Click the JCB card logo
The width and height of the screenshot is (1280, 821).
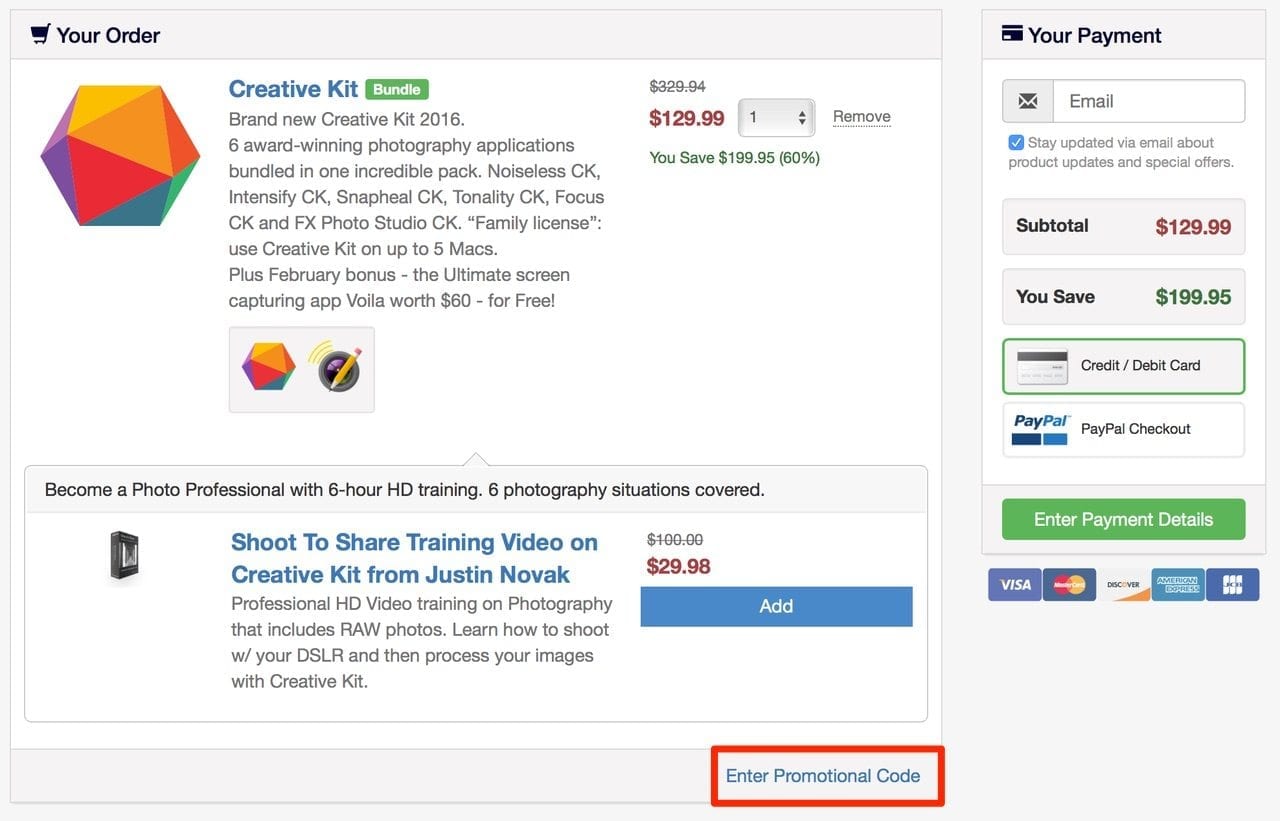1232,584
